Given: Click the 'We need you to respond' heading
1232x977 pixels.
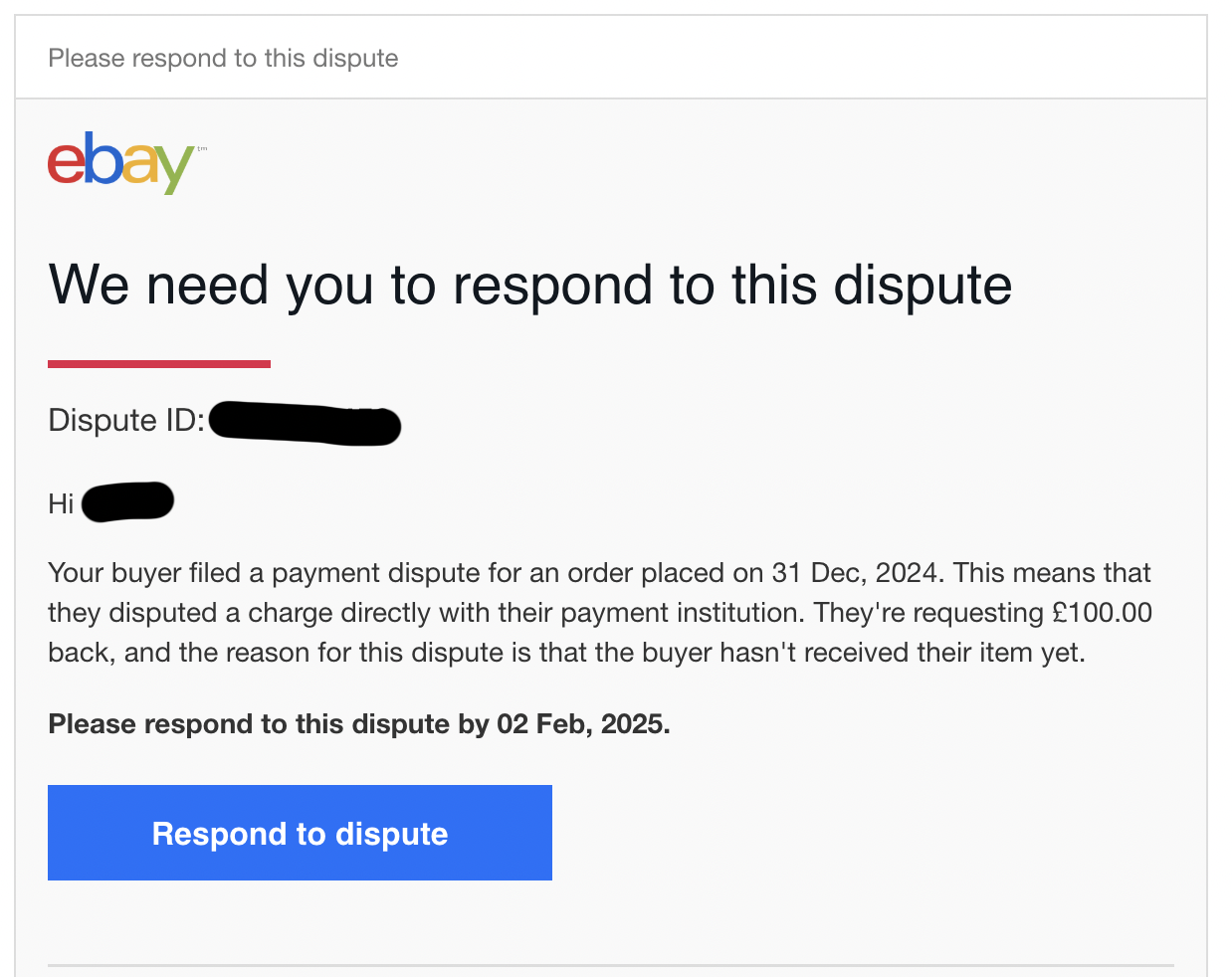Looking at the screenshot, I should point(530,285).
